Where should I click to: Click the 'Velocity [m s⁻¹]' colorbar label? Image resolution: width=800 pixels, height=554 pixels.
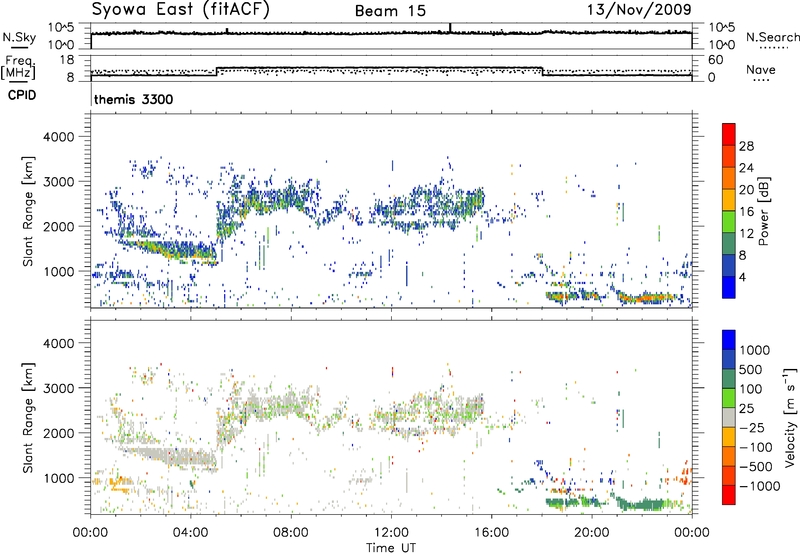coord(790,417)
